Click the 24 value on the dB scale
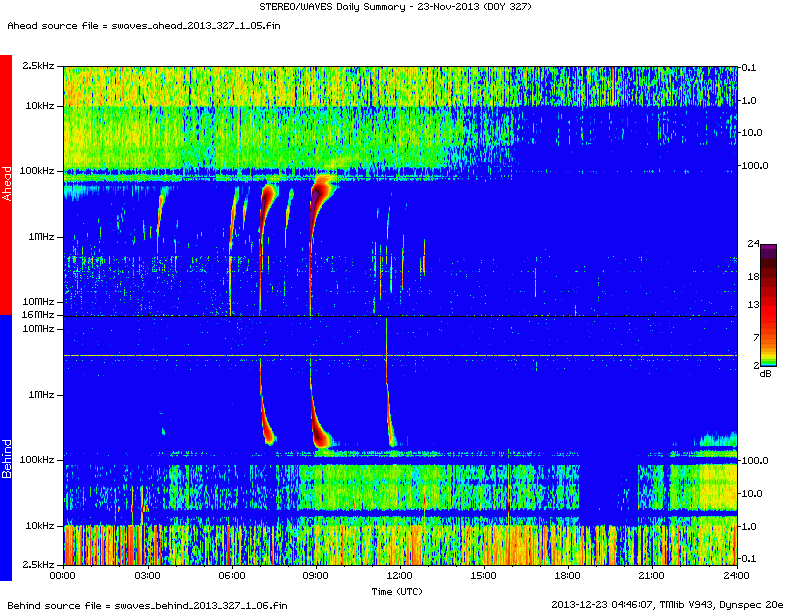The width and height of the screenshot is (792, 612). (767, 244)
